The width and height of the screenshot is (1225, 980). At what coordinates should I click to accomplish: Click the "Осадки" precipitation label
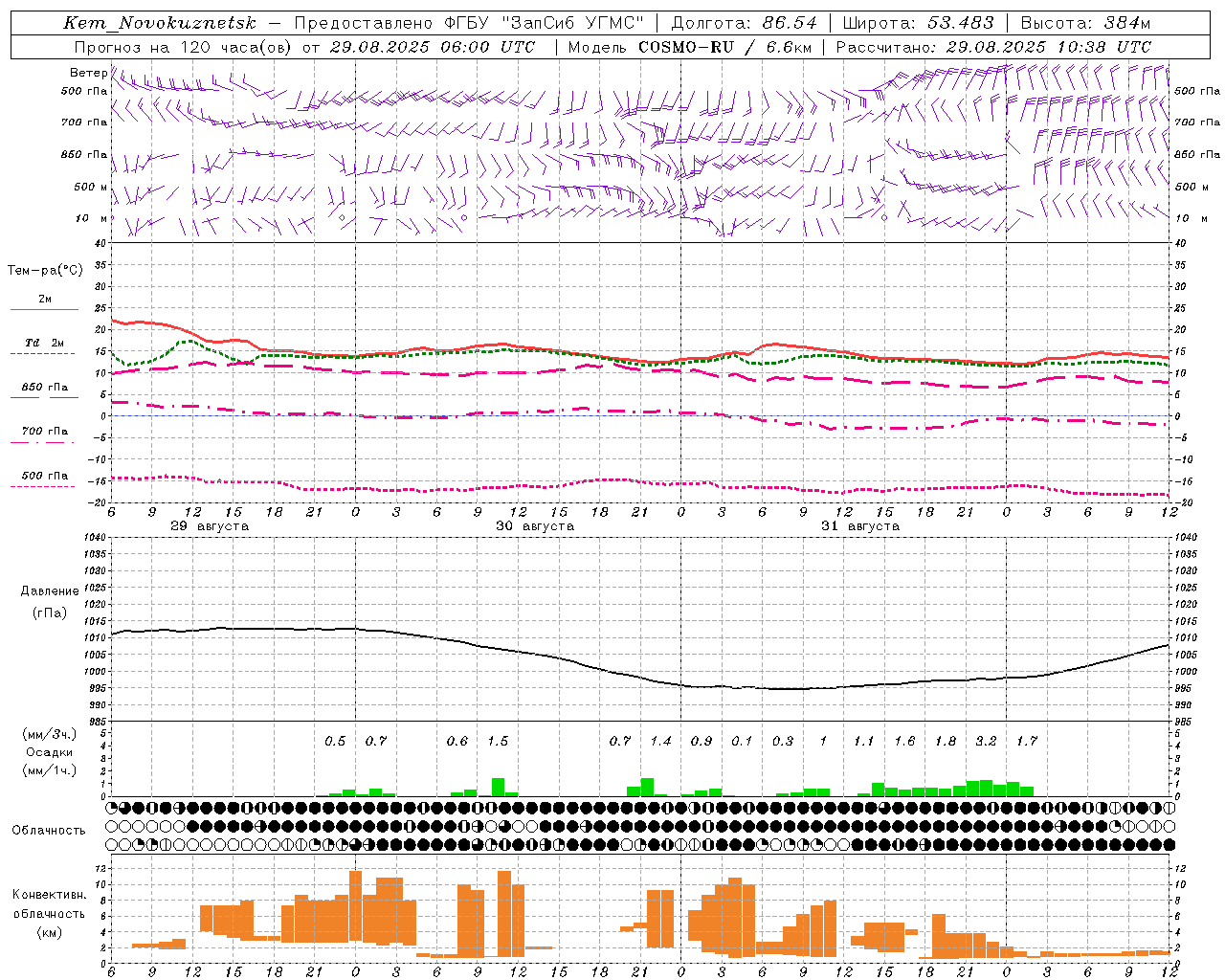tap(49, 752)
